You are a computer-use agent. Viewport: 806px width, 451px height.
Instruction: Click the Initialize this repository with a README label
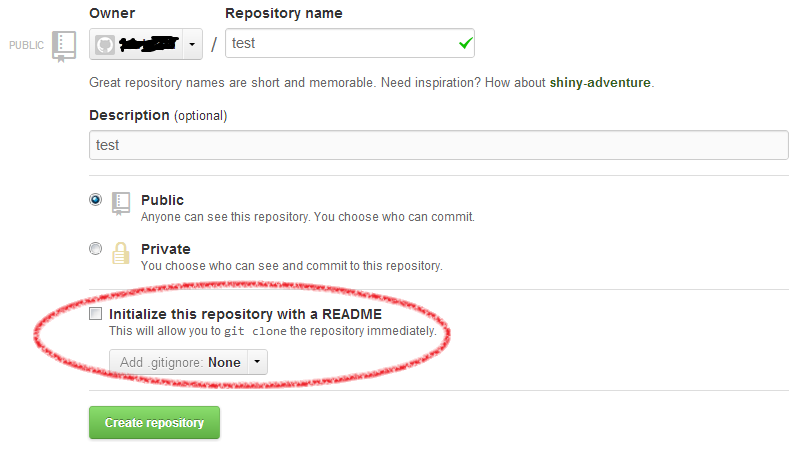click(245, 314)
